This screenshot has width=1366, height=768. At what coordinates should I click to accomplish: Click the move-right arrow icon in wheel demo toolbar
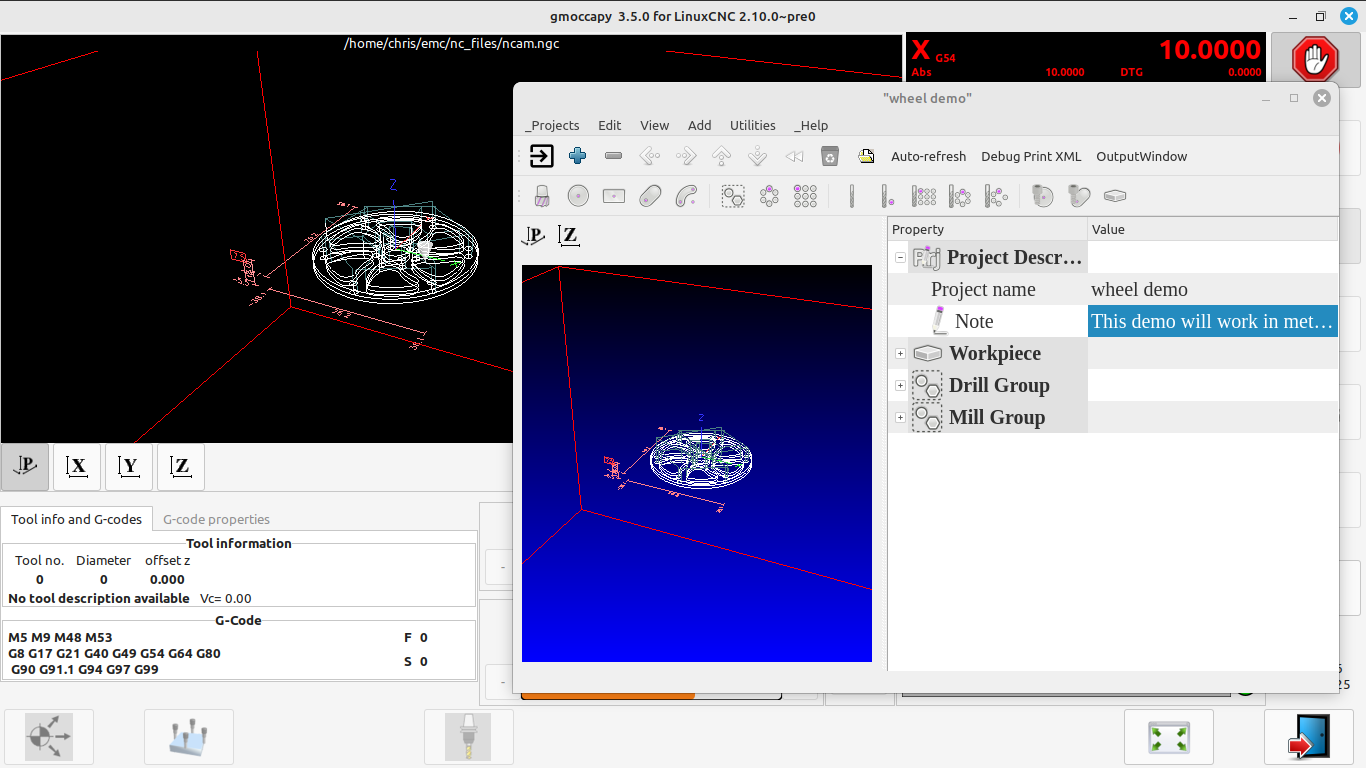click(686, 156)
